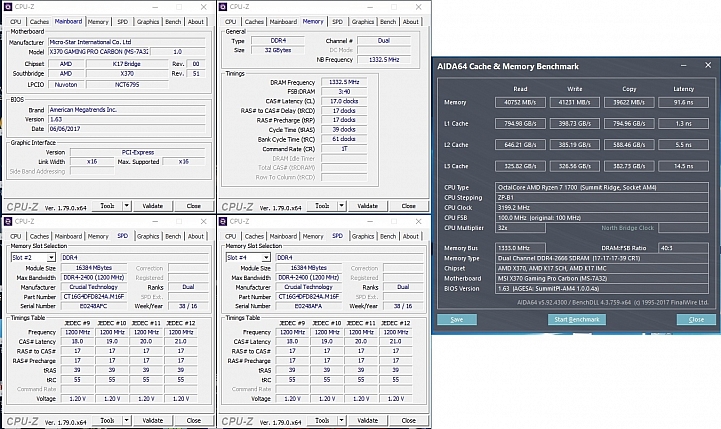721x429 pixels.
Task: Click Close button at bottom of AIDA64 window
Action: click(x=696, y=320)
